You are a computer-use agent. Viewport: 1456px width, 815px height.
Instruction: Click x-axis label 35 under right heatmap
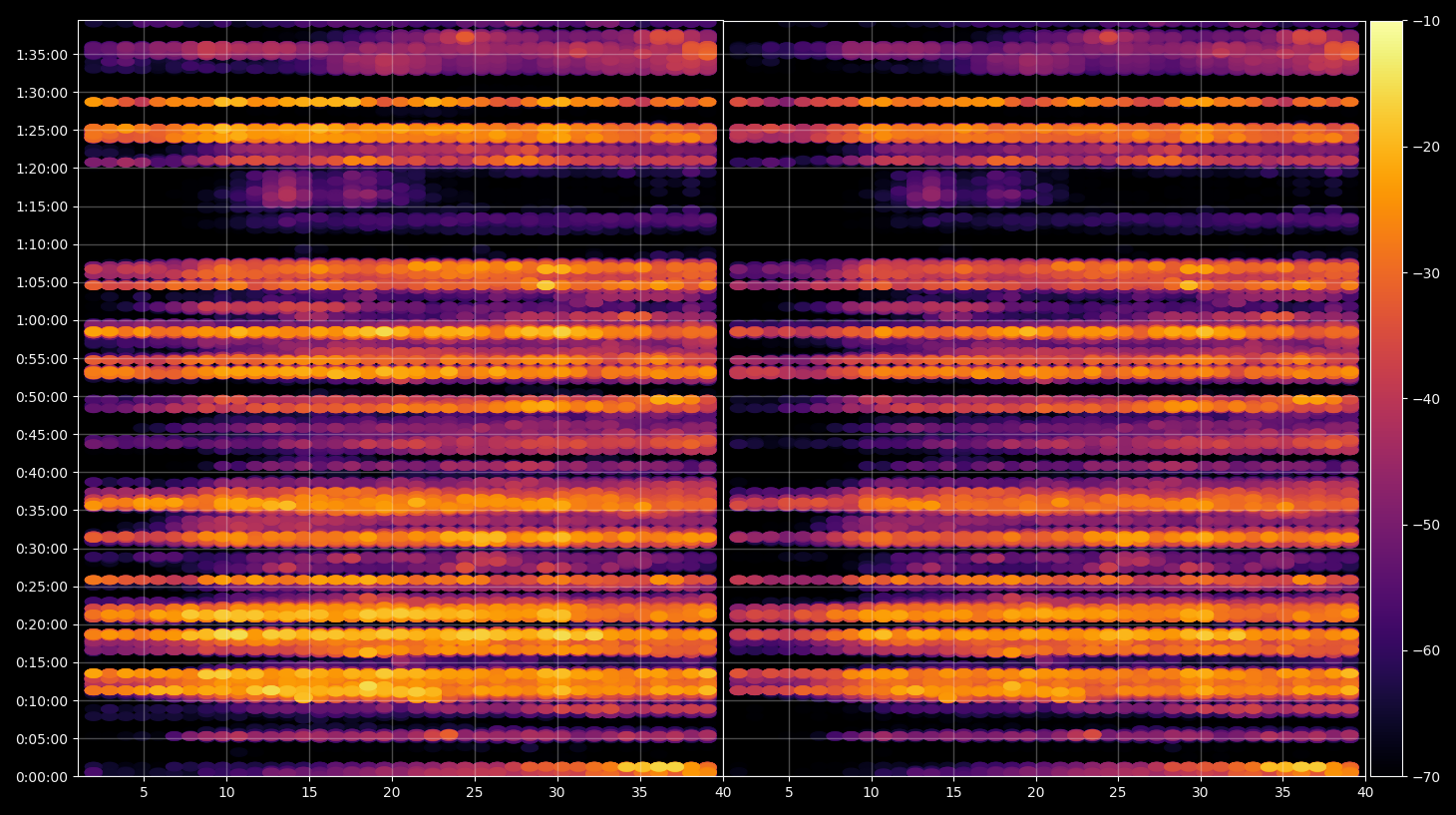pyautogui.click(x=1282, y=793)
